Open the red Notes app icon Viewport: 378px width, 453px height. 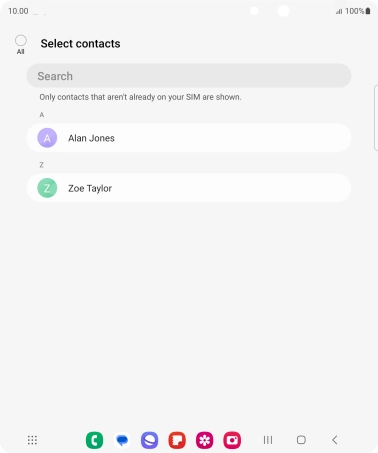coord(177,440)
